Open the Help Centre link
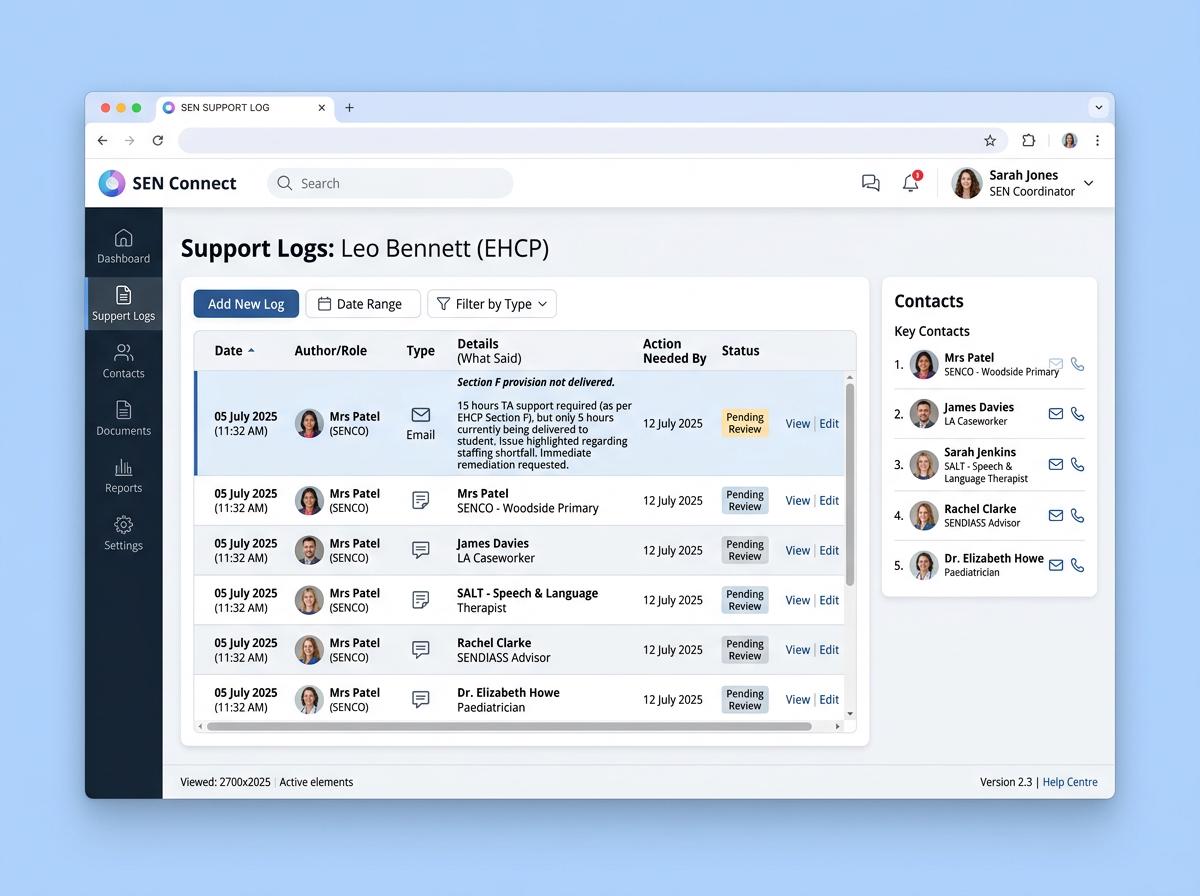This screenshot has height=896, width=1200. click(x=1070, y=782)
